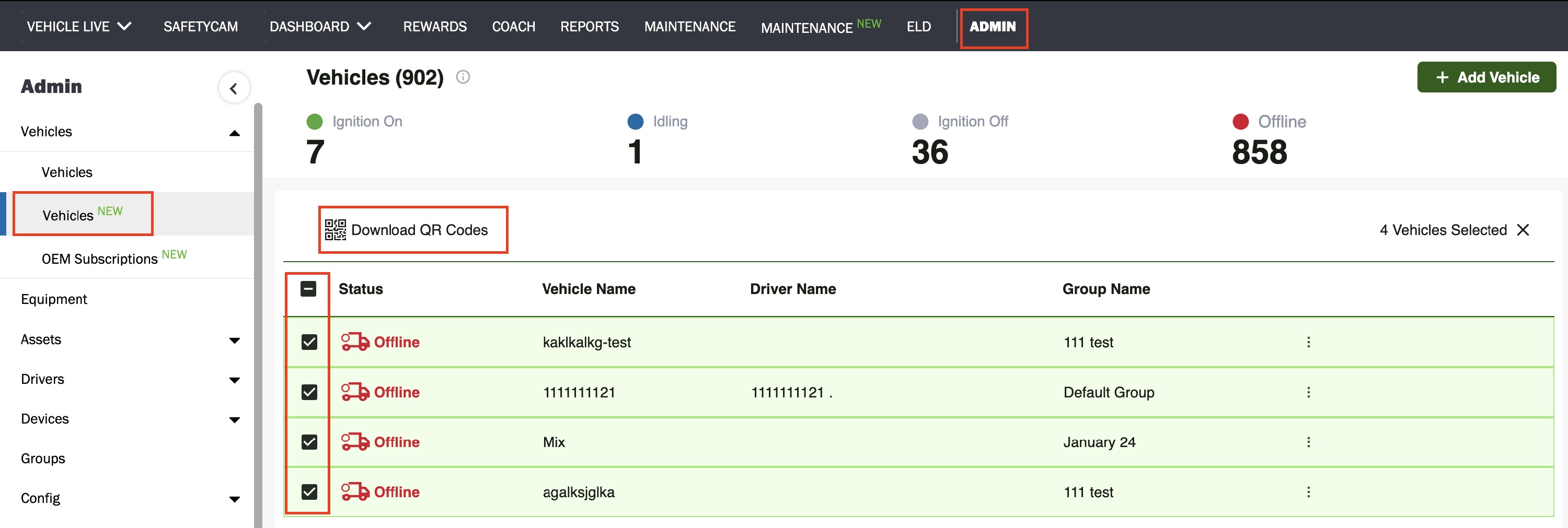1568x528 pixels.
Task: Click offline truck icon in 1111111121 row
Action: pos(355,392)
